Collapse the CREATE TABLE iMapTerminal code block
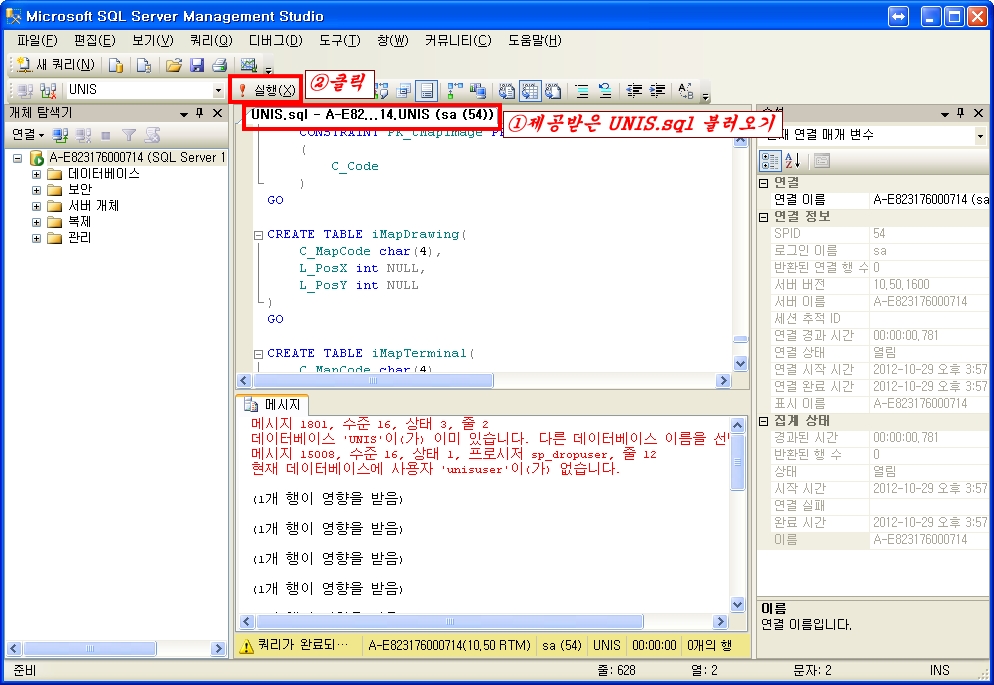The image size is (994, 685). pyautogui.click(x=258, y=354)
